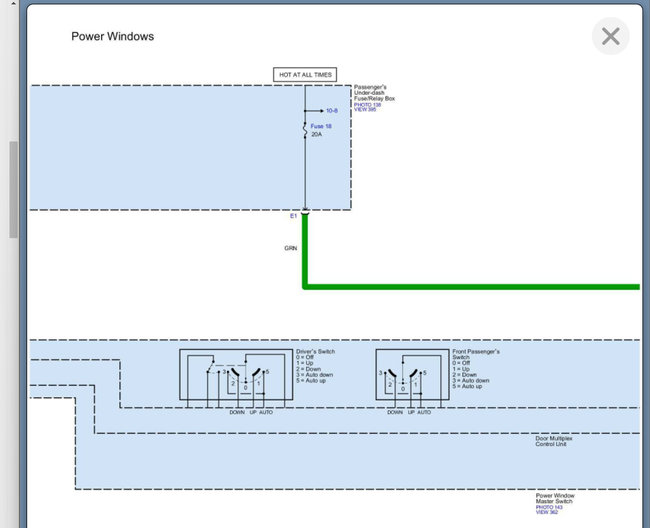Screen dimensions: 650x528
Task: Click the 20A fuse rating label
Action: click(x=316, y=134)
